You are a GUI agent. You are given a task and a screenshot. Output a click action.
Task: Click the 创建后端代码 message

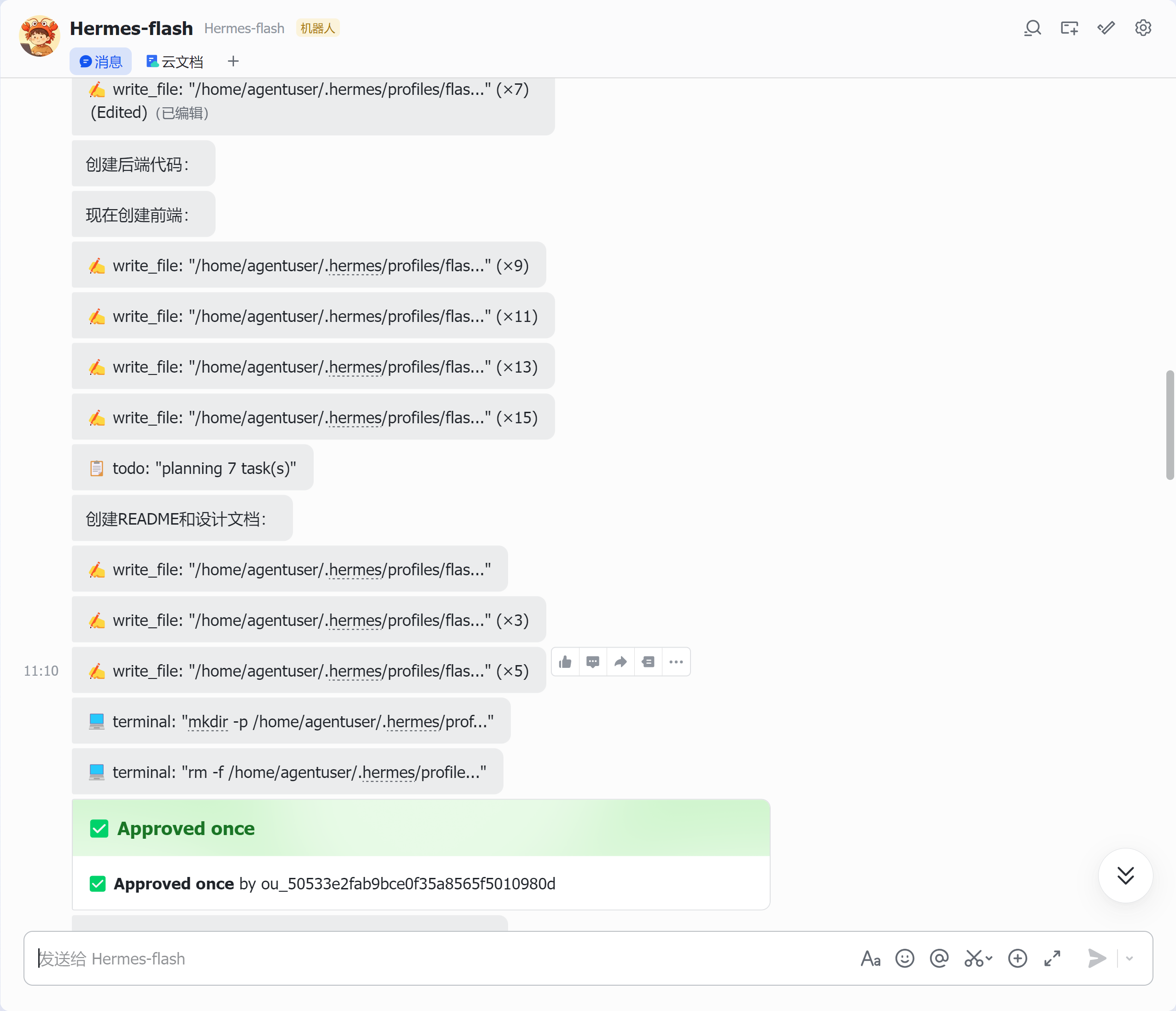[144, 164]
